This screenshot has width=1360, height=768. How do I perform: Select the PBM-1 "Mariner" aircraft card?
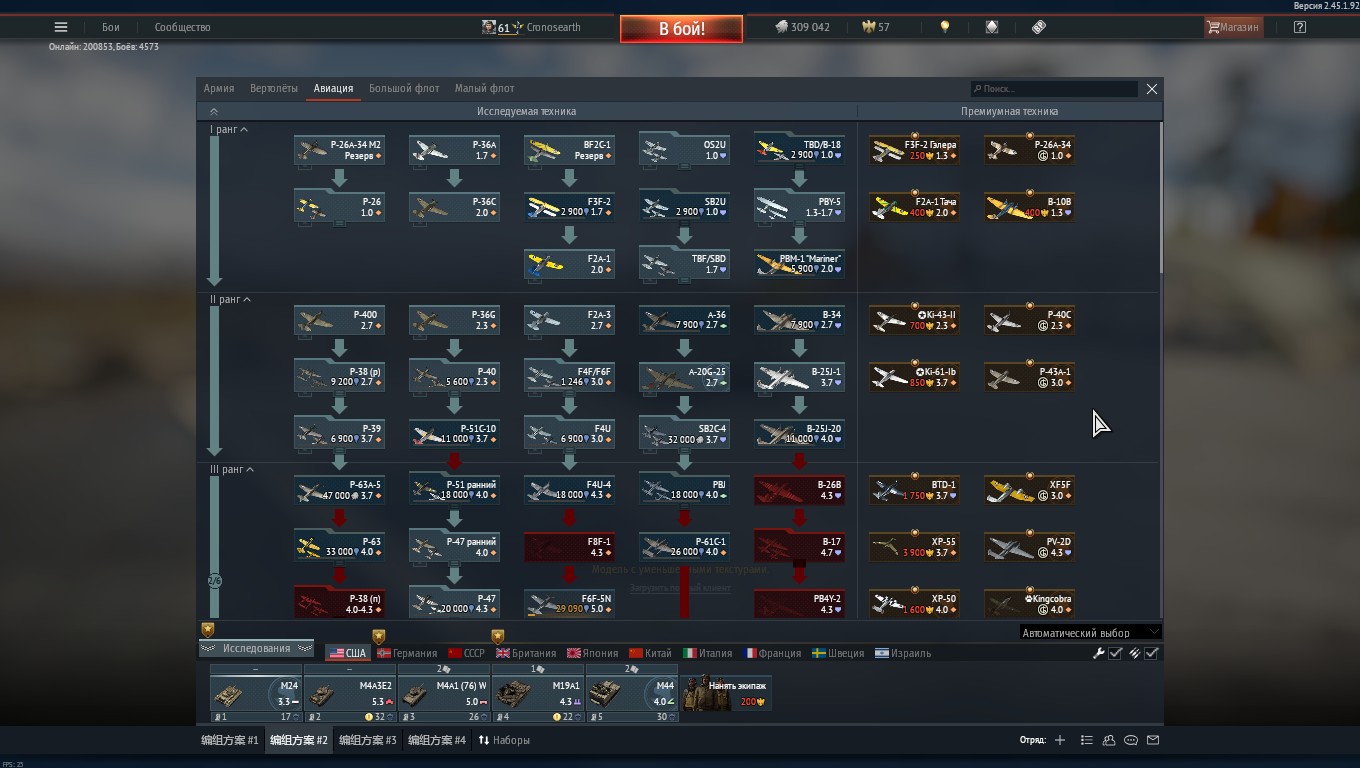point(799,264)
